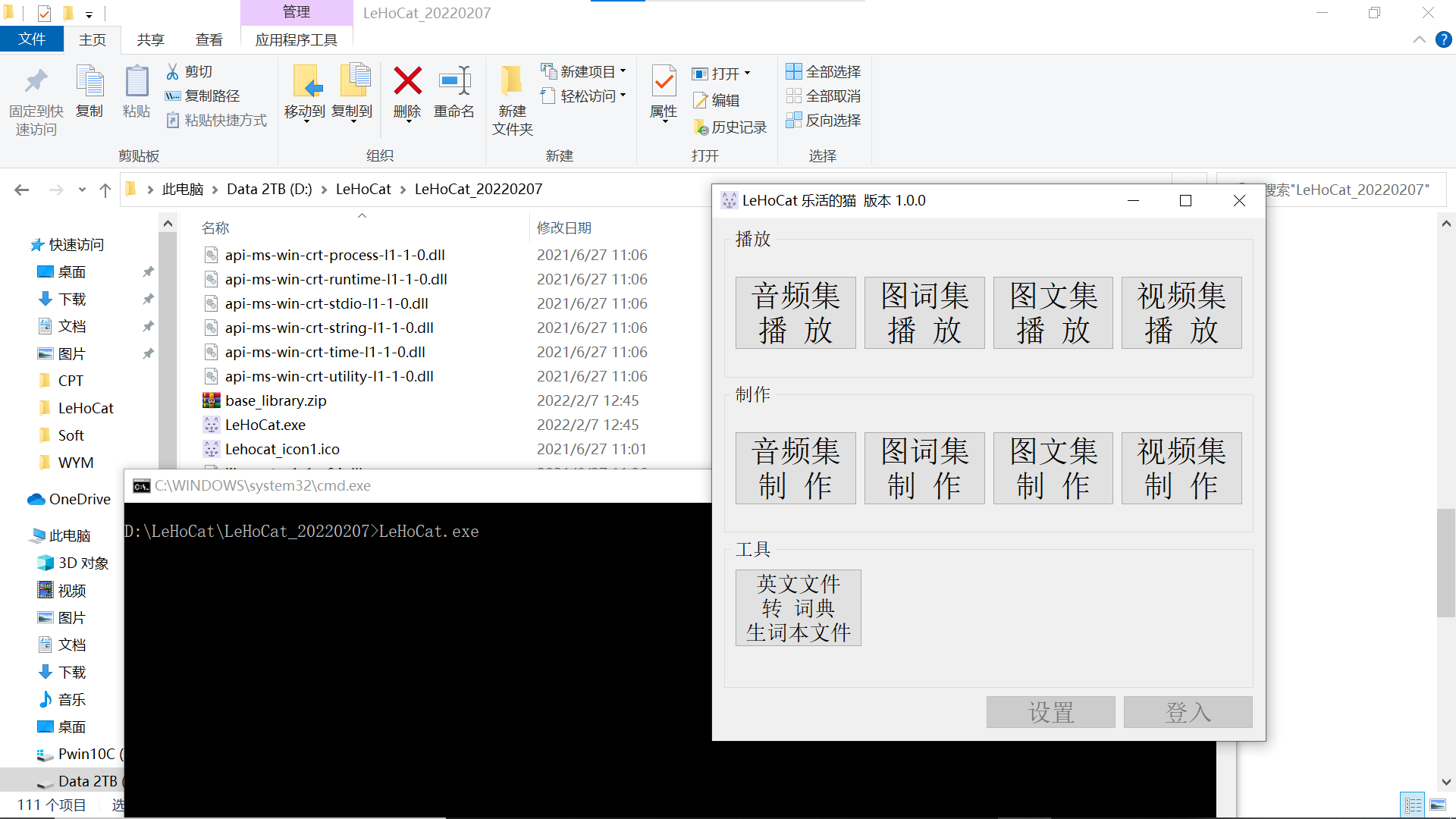Open quick access toolbar customize dropdown
1456x819 pixels.
(89, 14)
